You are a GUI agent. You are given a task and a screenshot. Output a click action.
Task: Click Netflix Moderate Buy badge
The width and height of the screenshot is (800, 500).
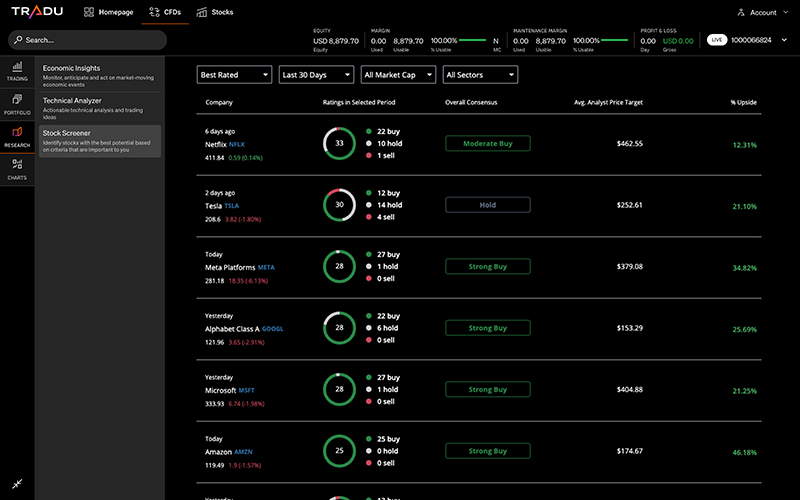(x=488, y=143)
